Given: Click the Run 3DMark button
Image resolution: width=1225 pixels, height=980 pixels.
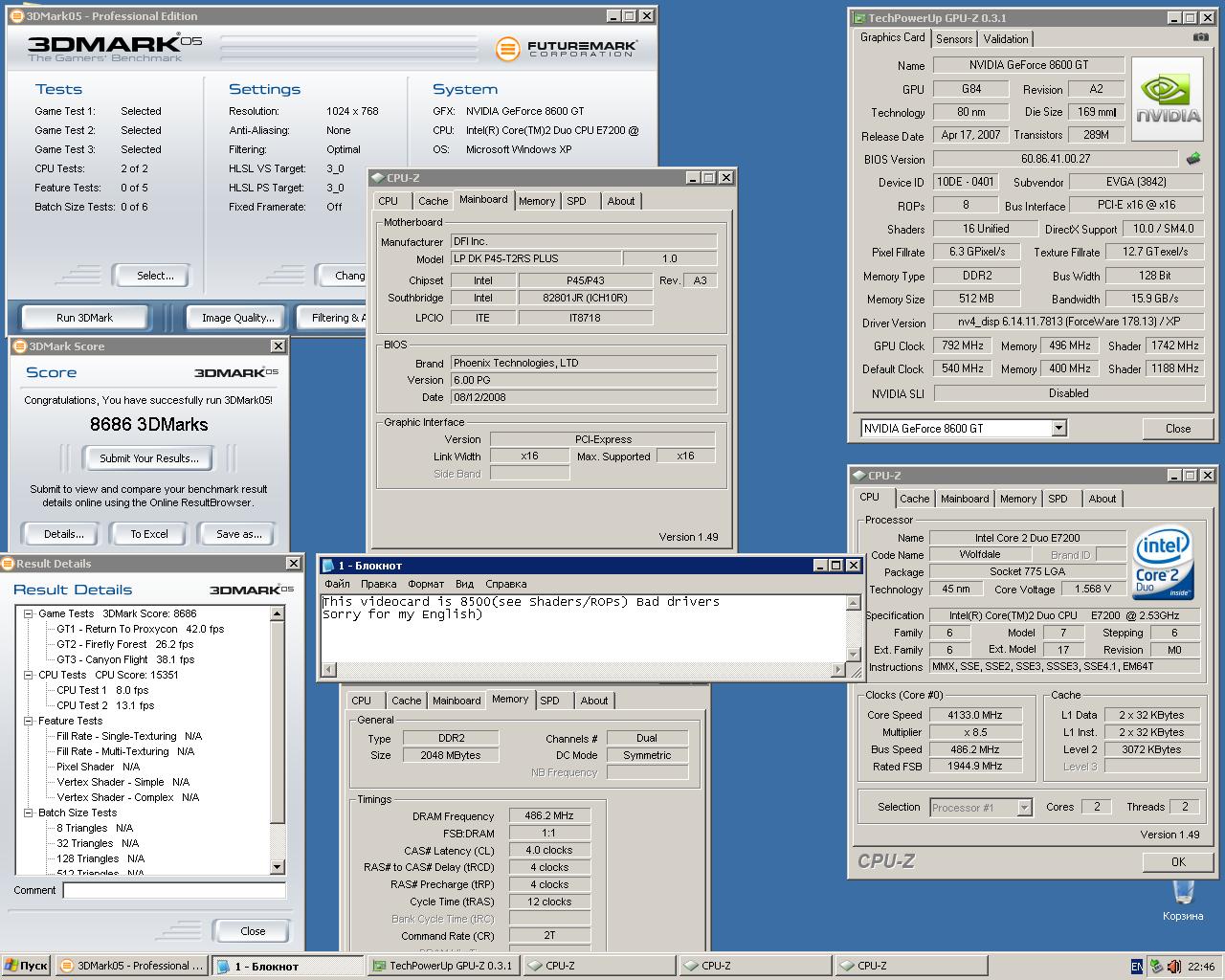Looking at the screenshot, I should (84, 318).
